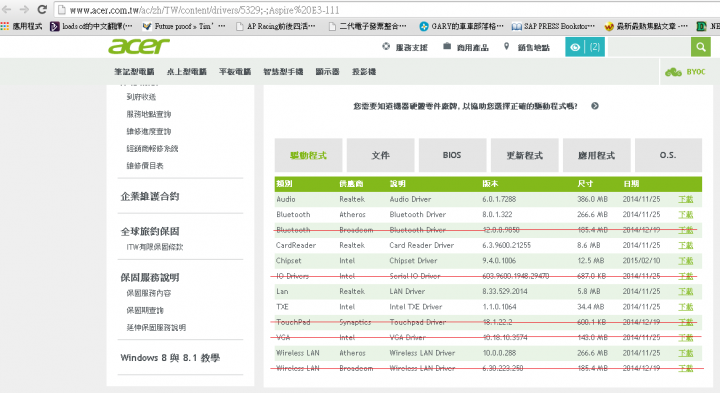
Task: Open 保固服務說明 sidebar heading
Action: point(150,278)
